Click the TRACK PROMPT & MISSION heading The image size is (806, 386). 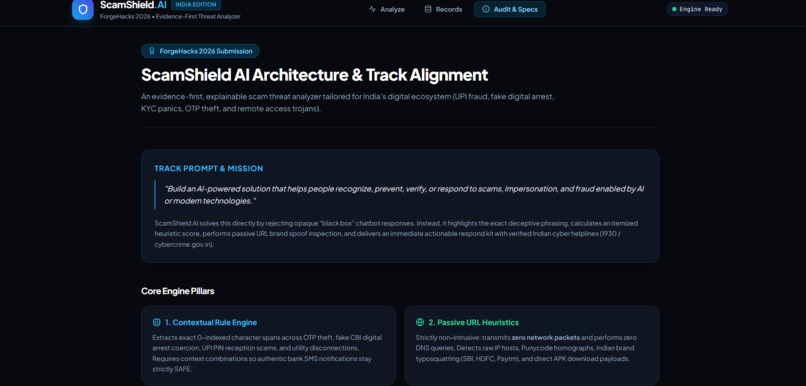(209, 169)
